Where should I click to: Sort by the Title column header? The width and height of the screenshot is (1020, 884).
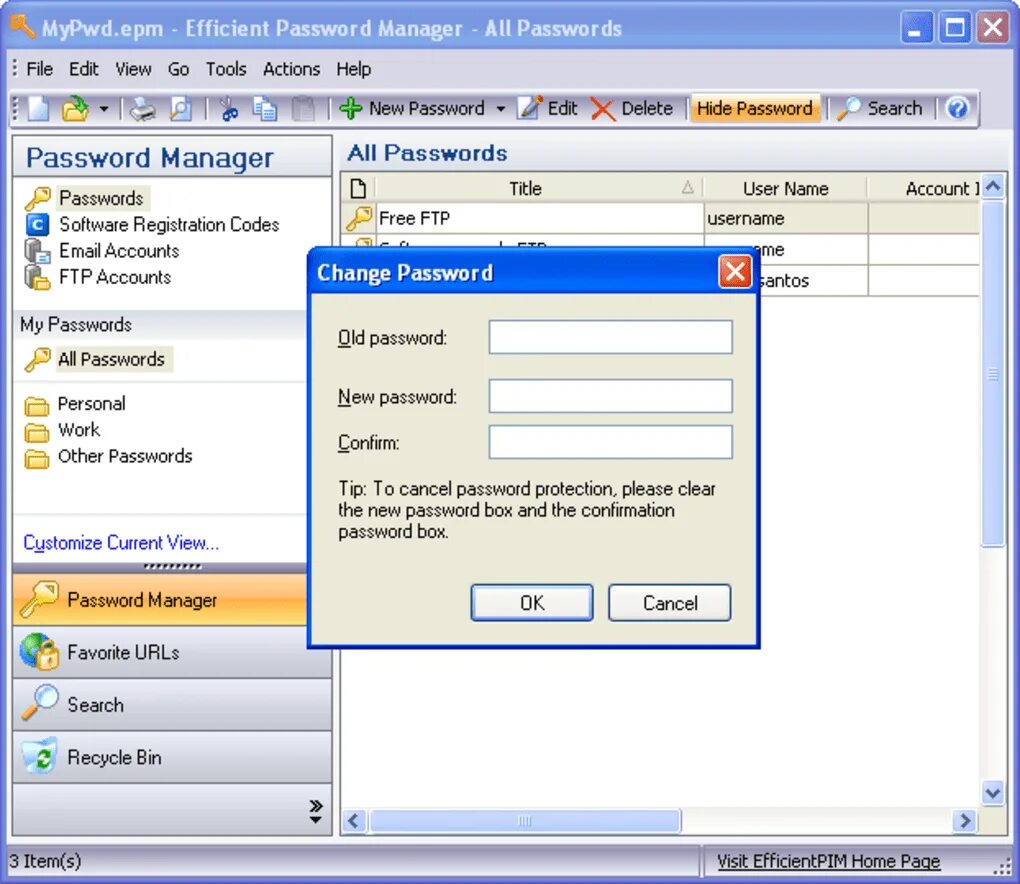pos(539,189)
